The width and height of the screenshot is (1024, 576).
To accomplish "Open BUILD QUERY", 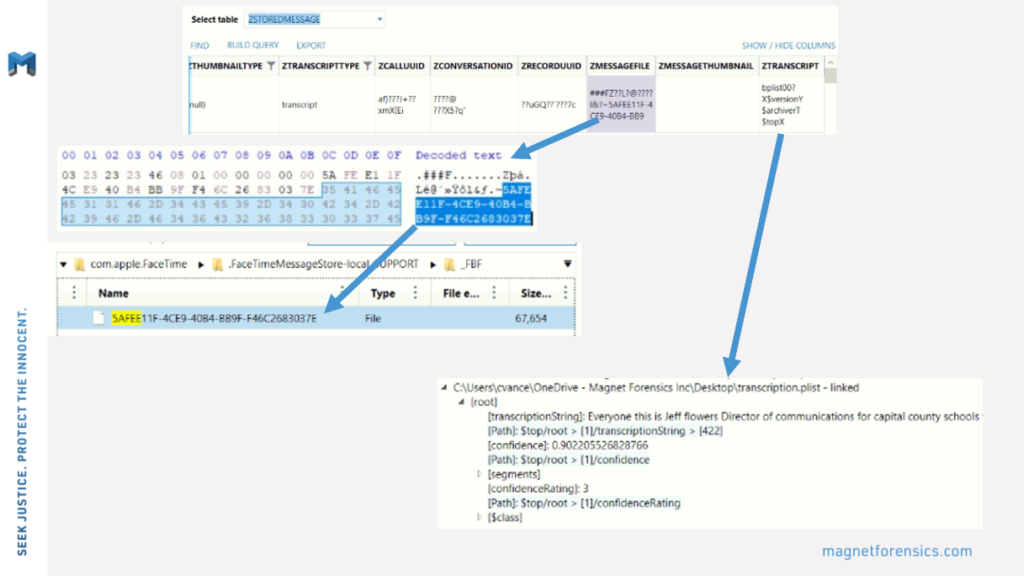I will click(253, 45).
